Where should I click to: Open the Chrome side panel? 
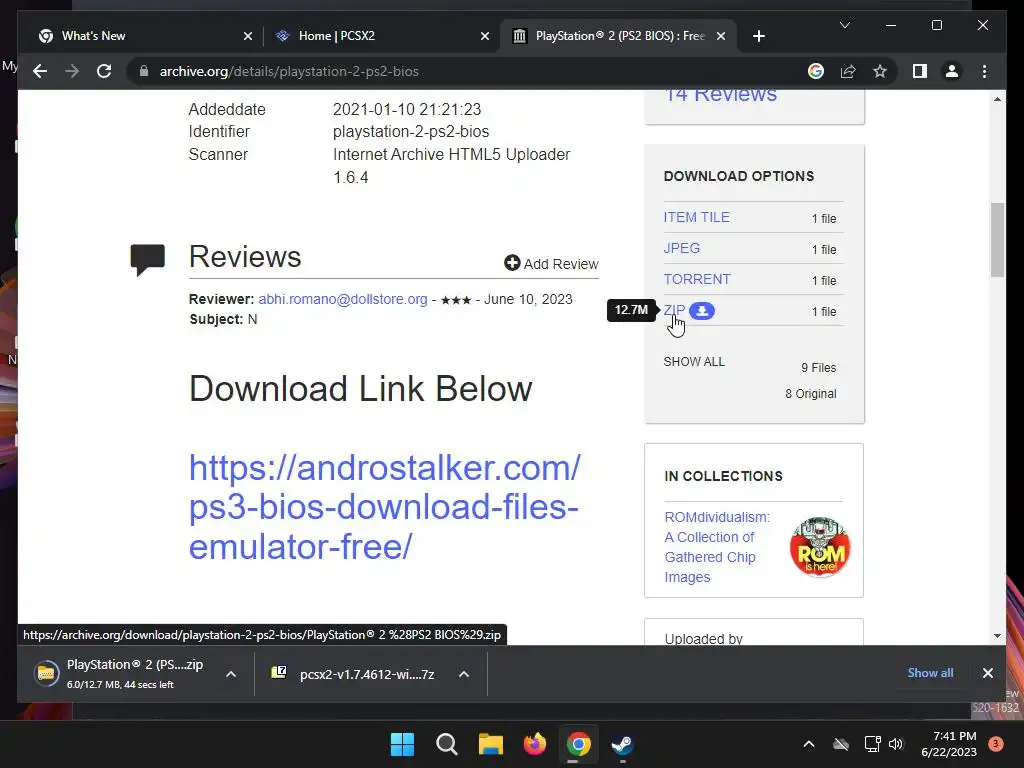pyautogui.click(x=920, y=71)
